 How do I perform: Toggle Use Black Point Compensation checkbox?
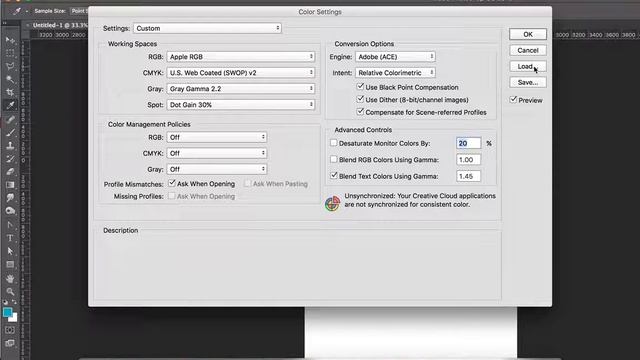pyautogui.click(x=360, y=87)
